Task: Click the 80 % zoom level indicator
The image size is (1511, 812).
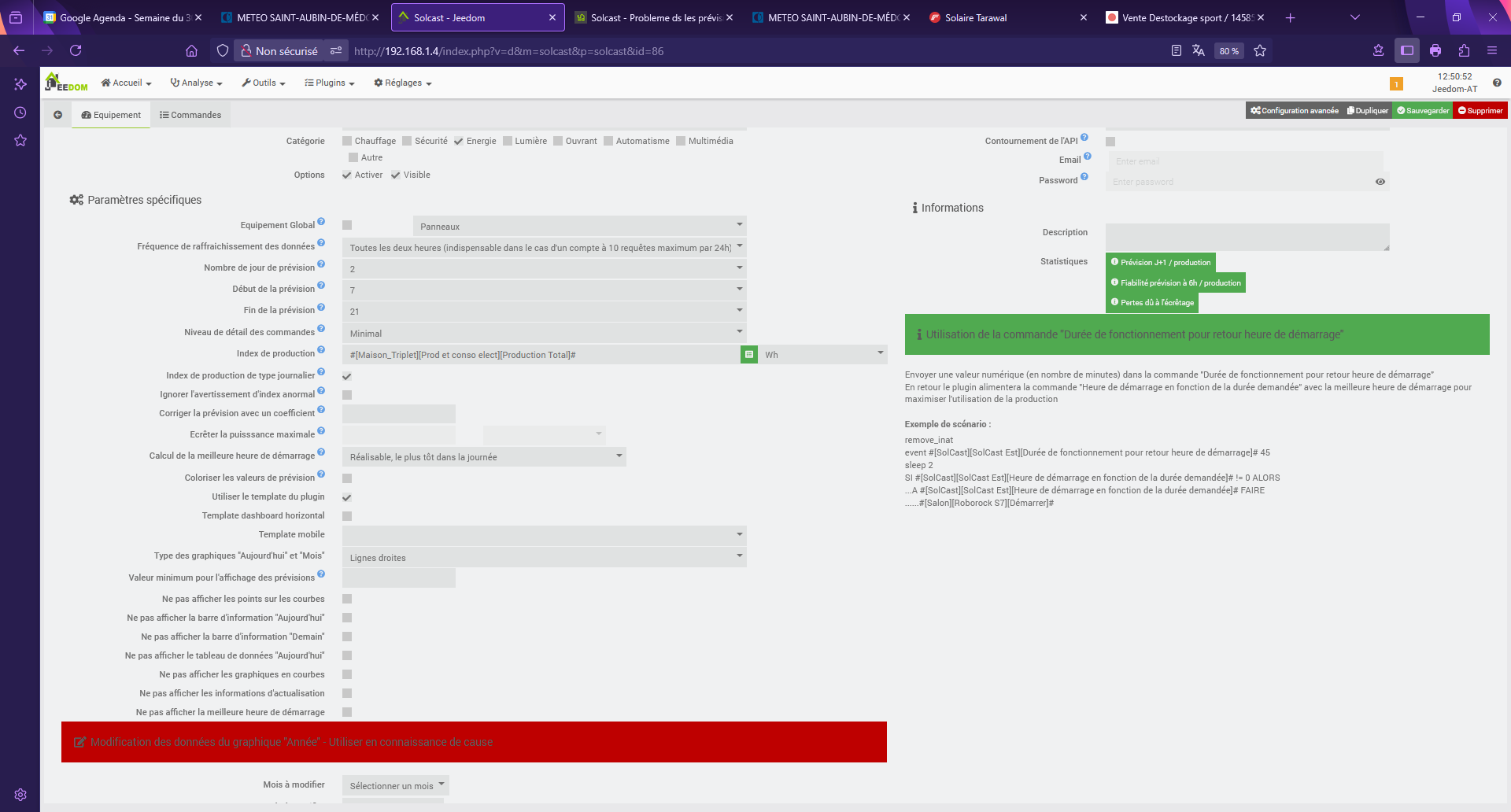Action: click(1228, 51)
